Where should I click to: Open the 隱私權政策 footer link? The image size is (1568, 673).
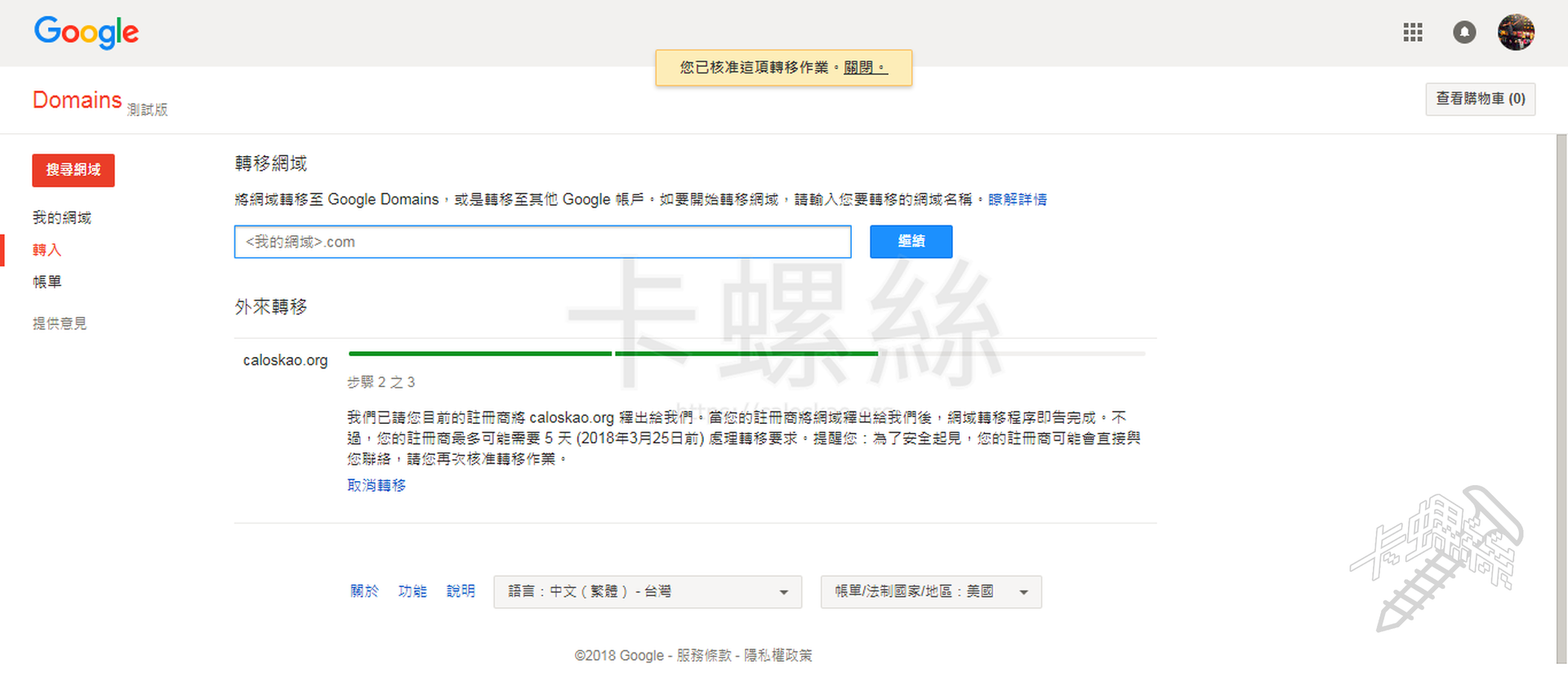777,655
